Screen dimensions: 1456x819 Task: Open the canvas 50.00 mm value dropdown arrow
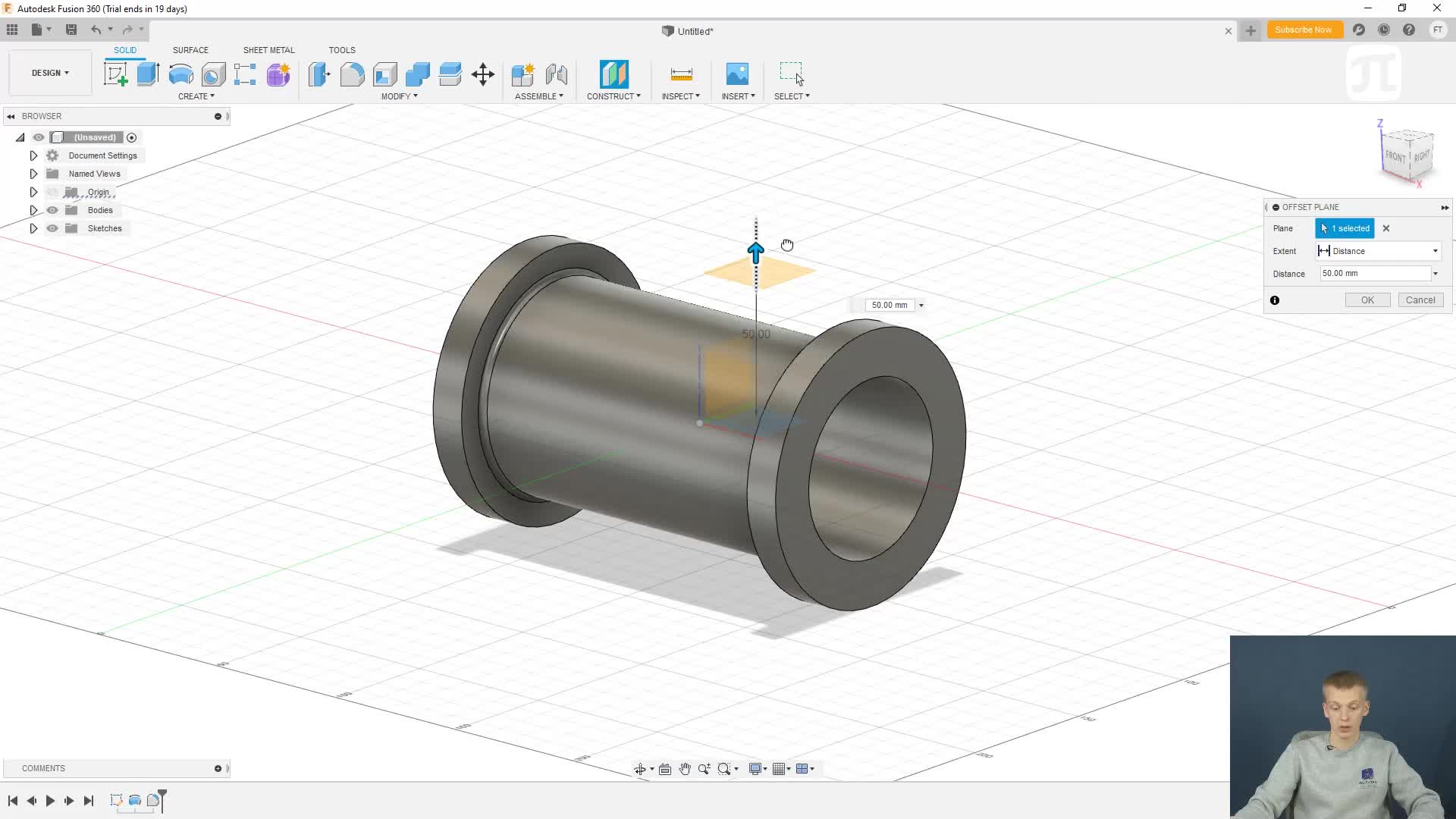click(921, 306)
